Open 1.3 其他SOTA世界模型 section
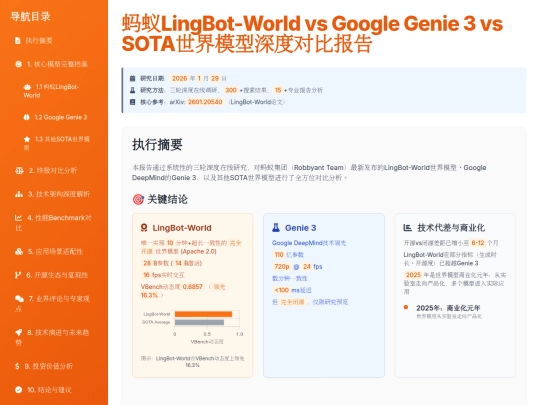This screenshot has width=540, height=405. click(56, 143)
